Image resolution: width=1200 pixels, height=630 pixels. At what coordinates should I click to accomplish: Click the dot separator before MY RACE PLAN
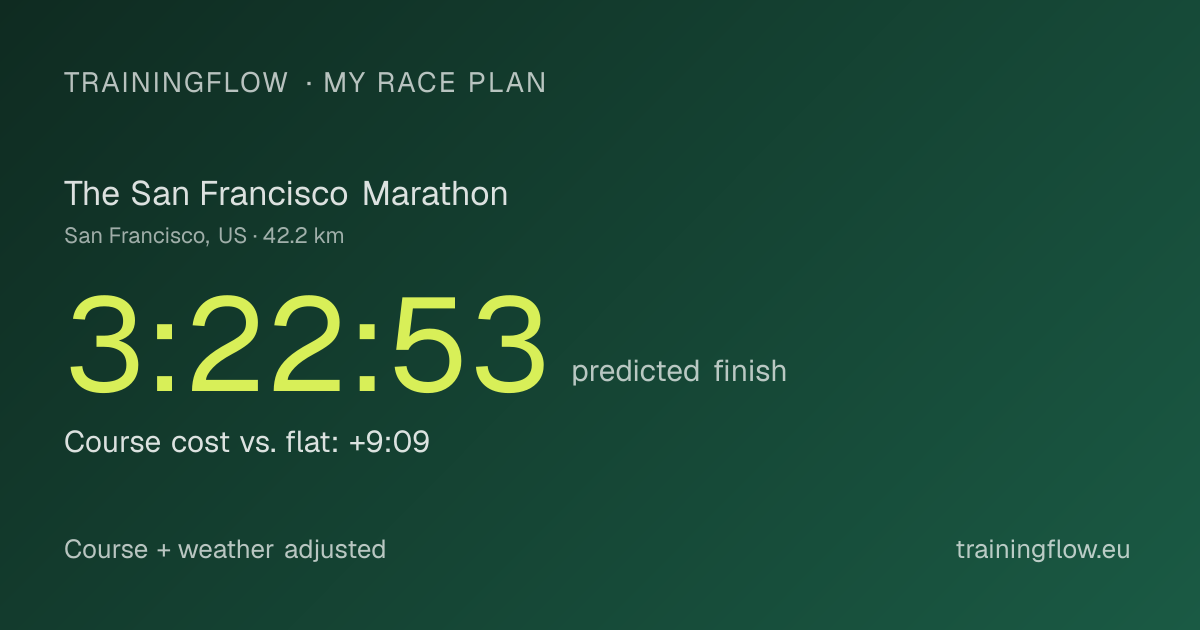click(308, 84)
